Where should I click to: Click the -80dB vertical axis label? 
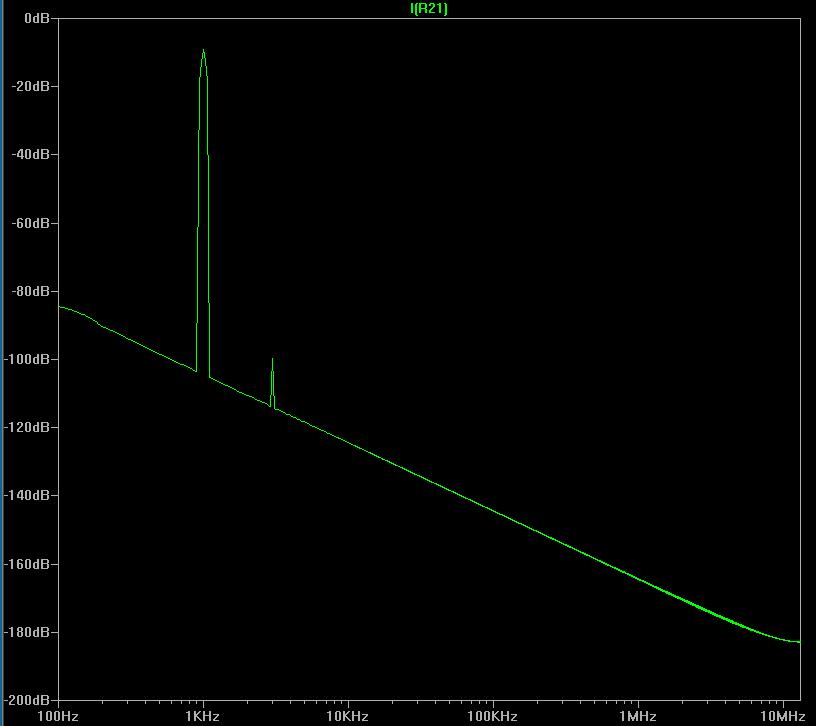coord(30,291)
